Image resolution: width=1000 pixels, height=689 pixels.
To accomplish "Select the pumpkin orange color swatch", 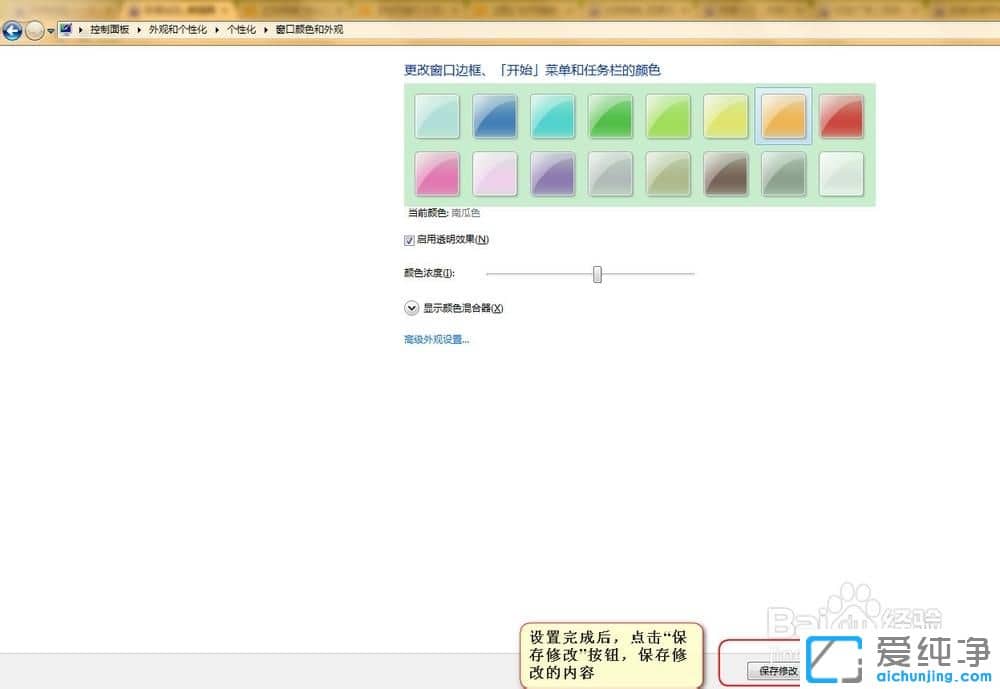I will pos(784,115).
